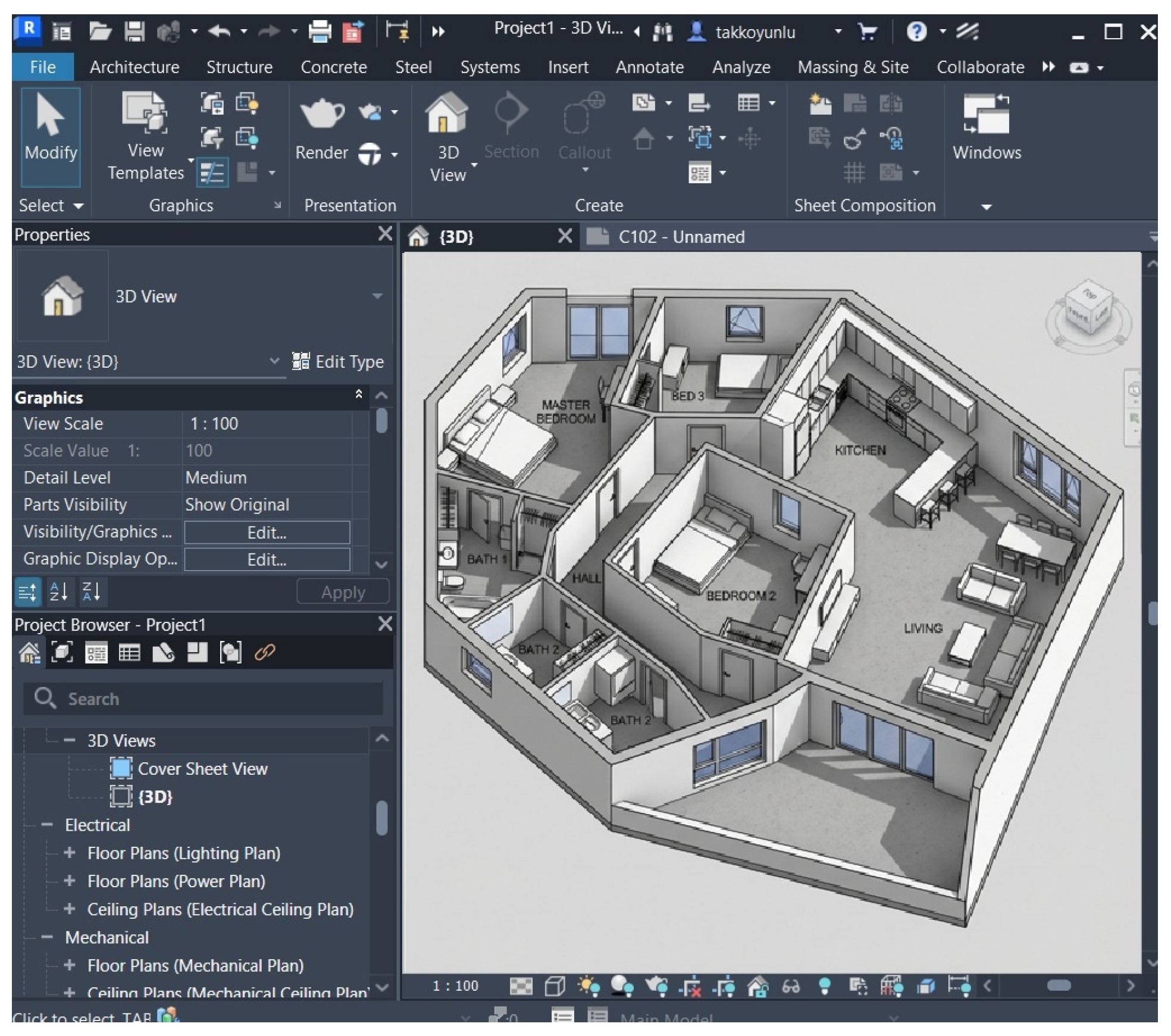The image size is (1171, 1036).
Task: Open the Select panel dropdown
Action: 51,206
